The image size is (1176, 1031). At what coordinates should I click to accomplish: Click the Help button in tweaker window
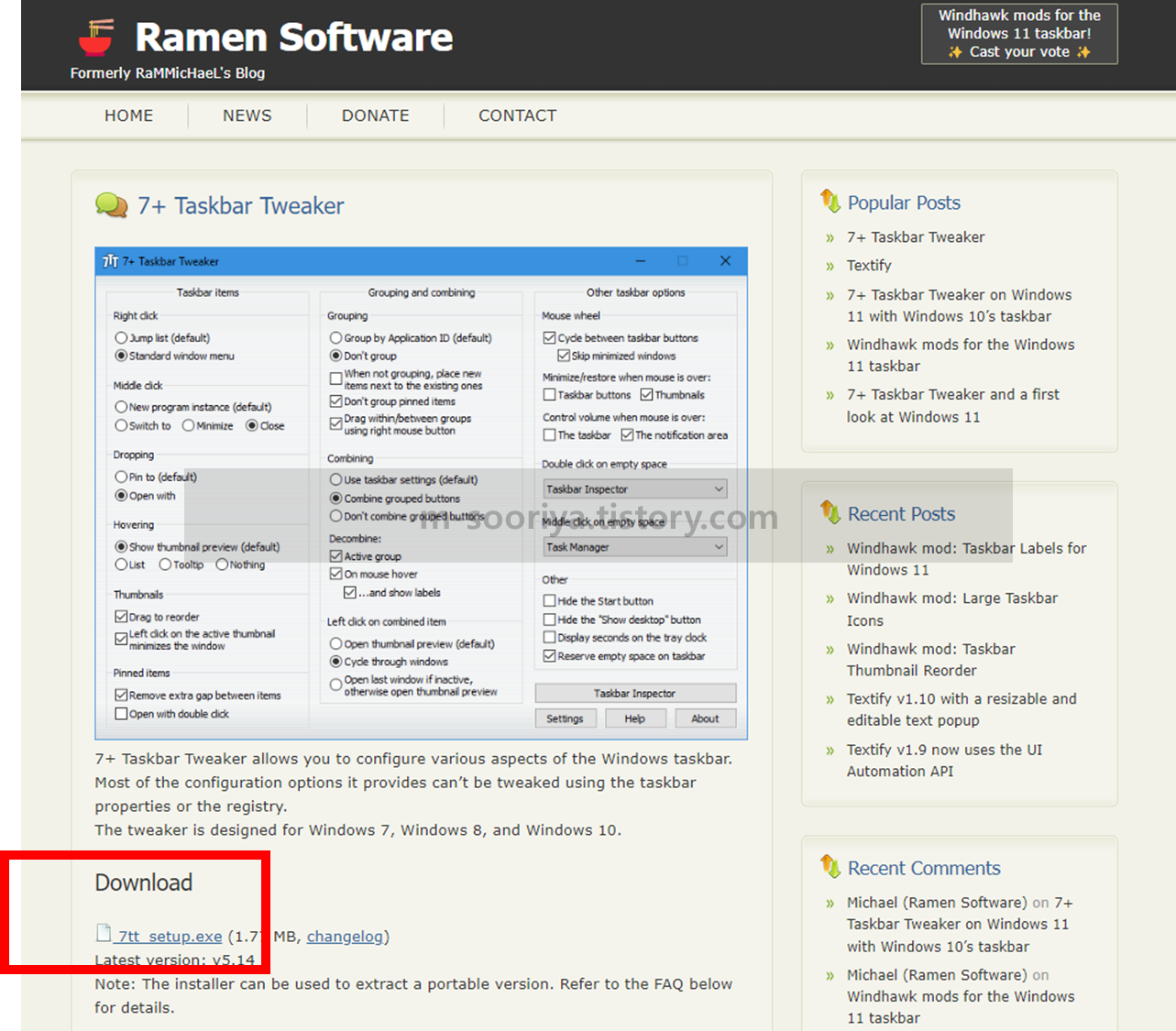[x=635, y=718]
